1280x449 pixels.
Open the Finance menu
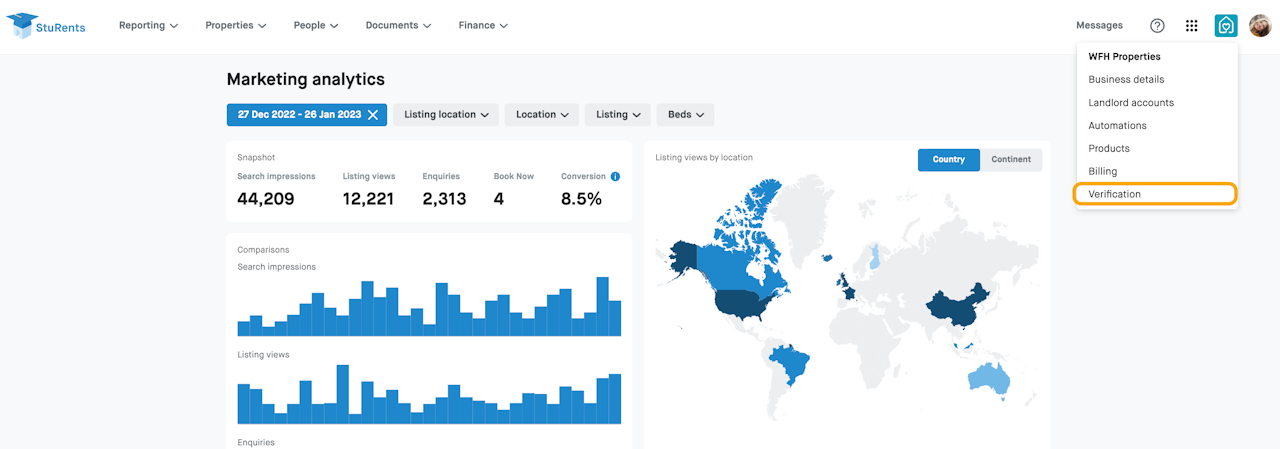point(483,26)
